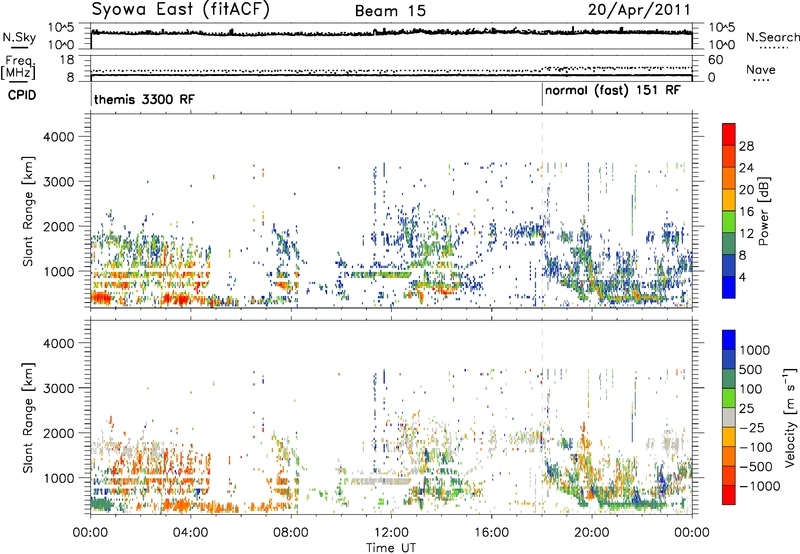
Task: Click the "4" Power colorbar tick label
Action: click(x=743, y=277)
